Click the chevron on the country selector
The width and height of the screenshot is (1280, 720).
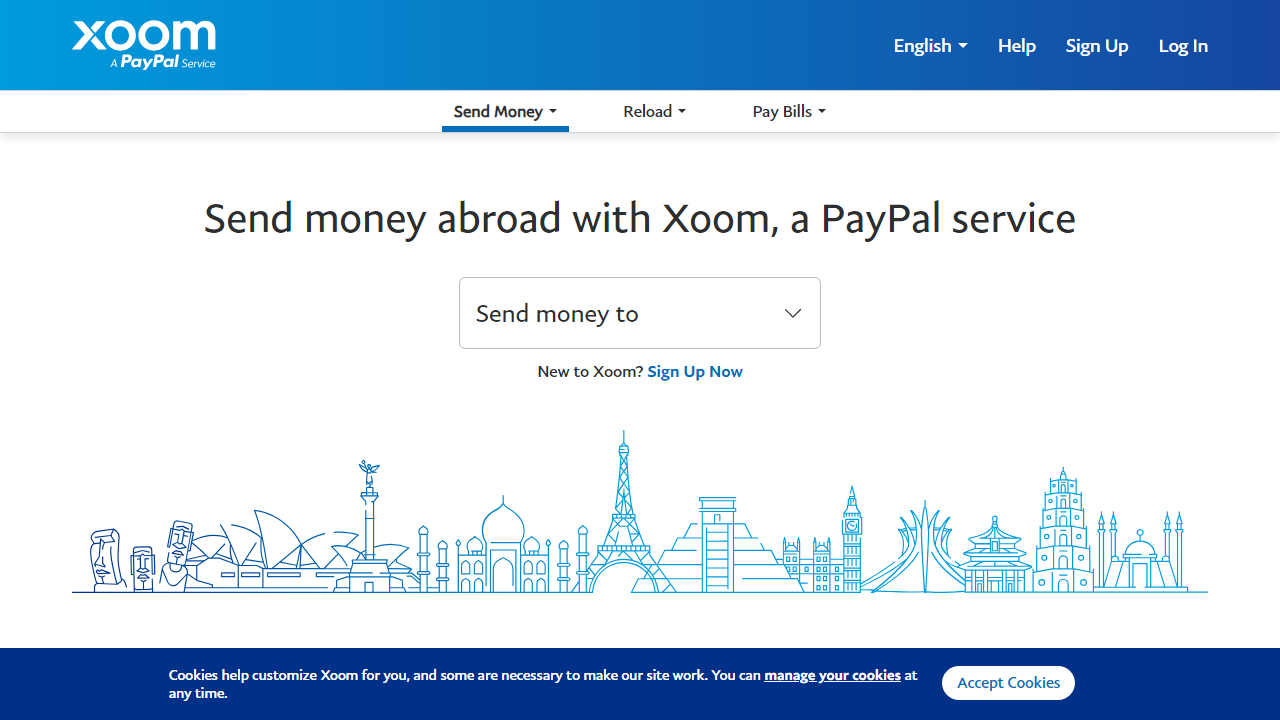(x=792, y=313)
